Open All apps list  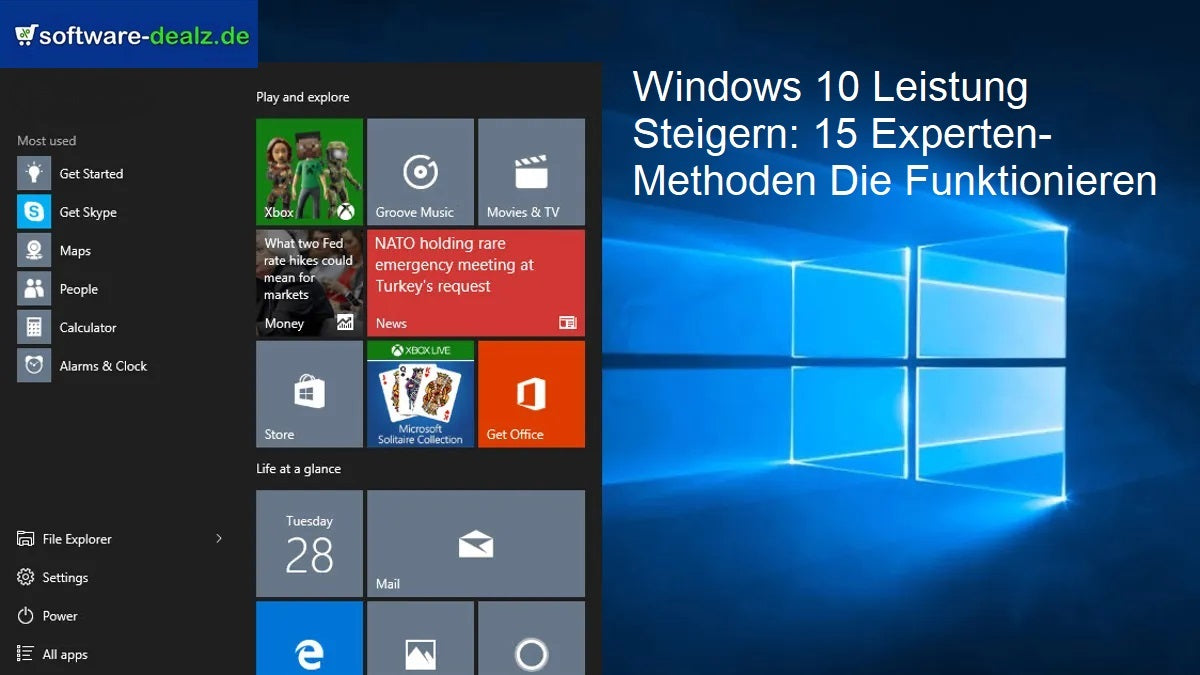coord(66,654)
